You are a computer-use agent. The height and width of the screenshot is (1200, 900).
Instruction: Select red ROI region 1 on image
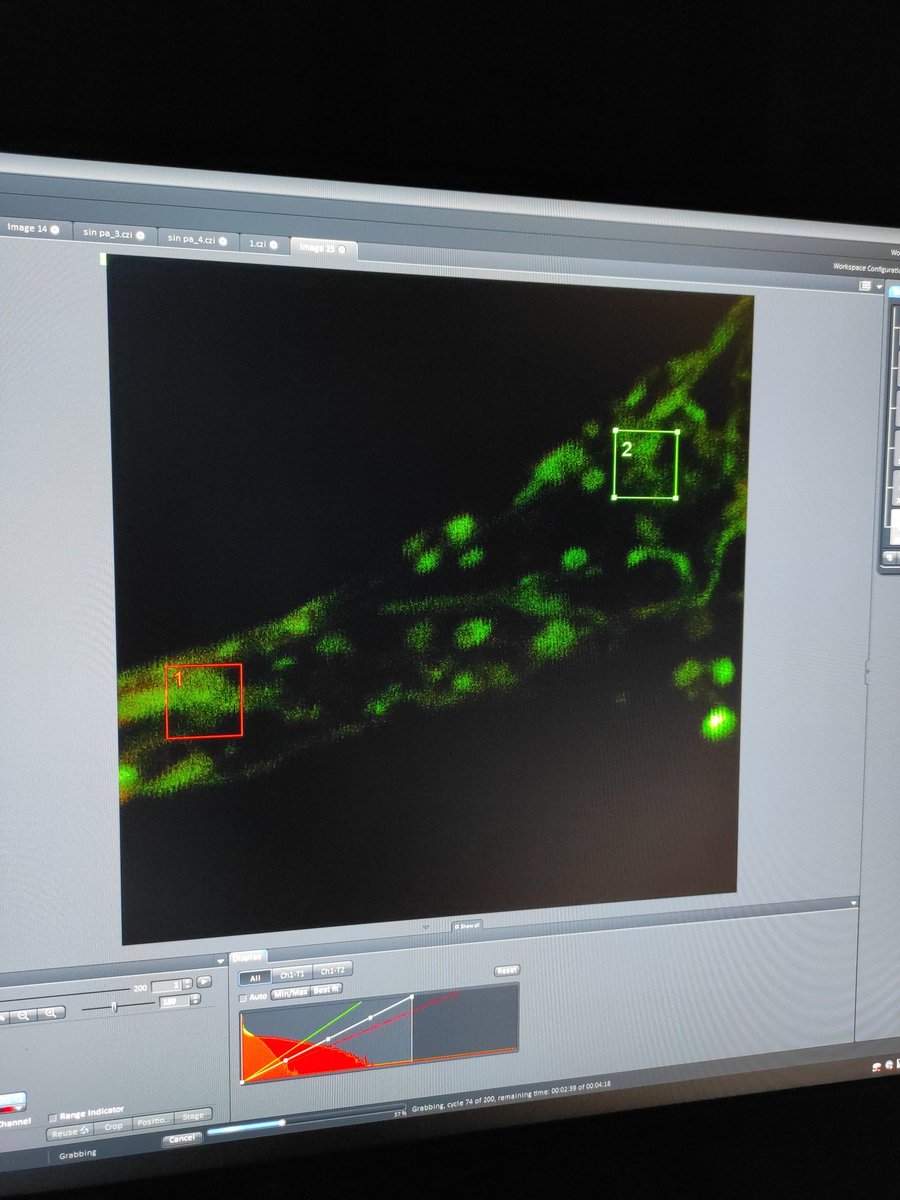(x=204, y=701)
